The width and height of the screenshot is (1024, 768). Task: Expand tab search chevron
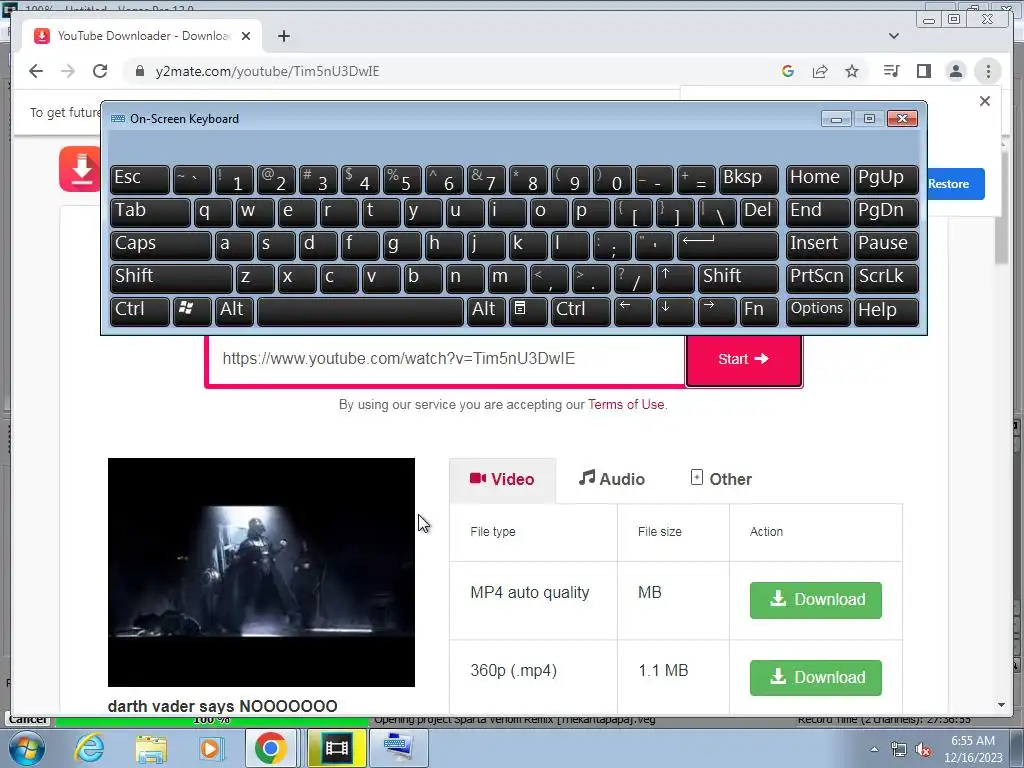point(893,36)
